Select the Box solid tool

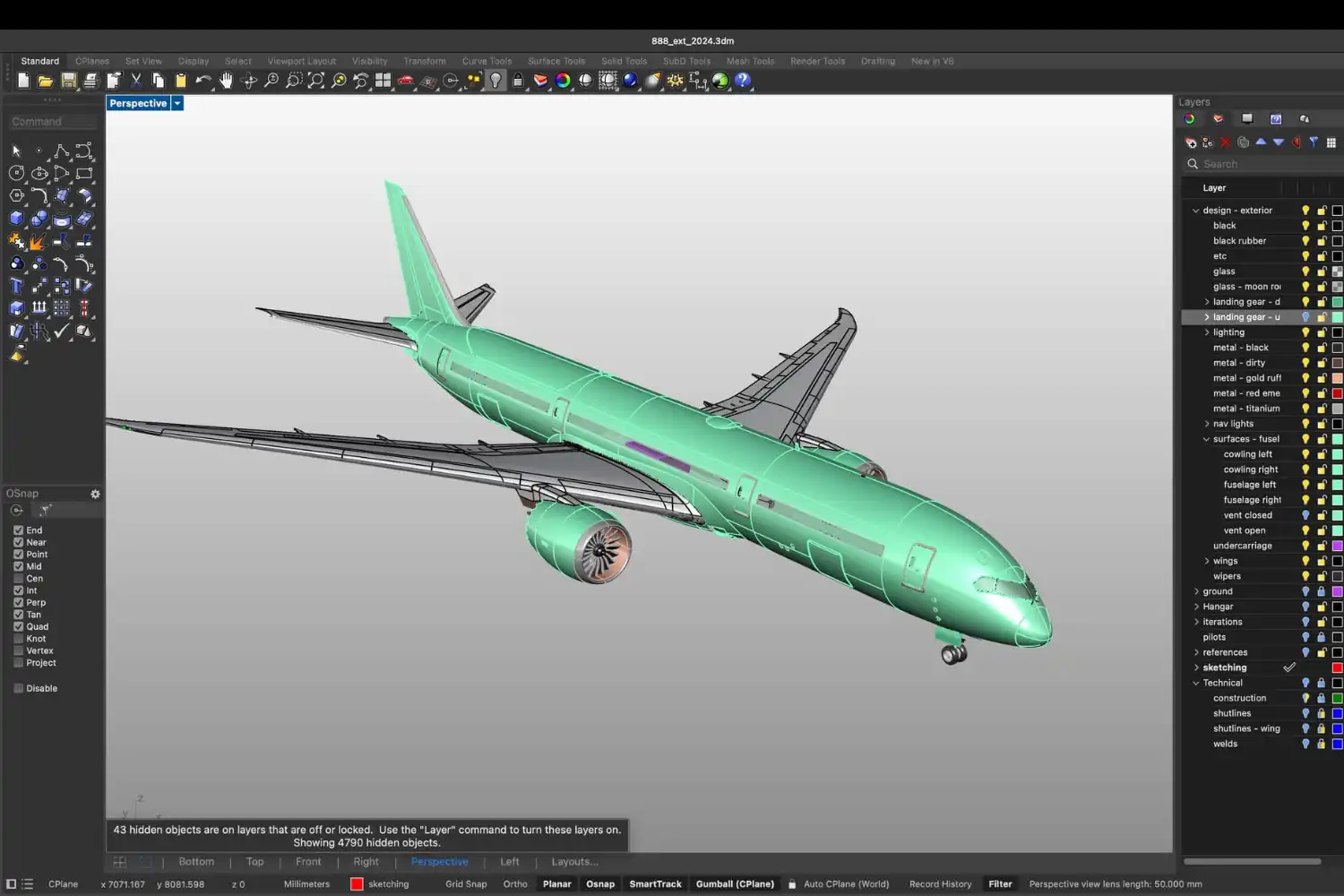point(16,218)
